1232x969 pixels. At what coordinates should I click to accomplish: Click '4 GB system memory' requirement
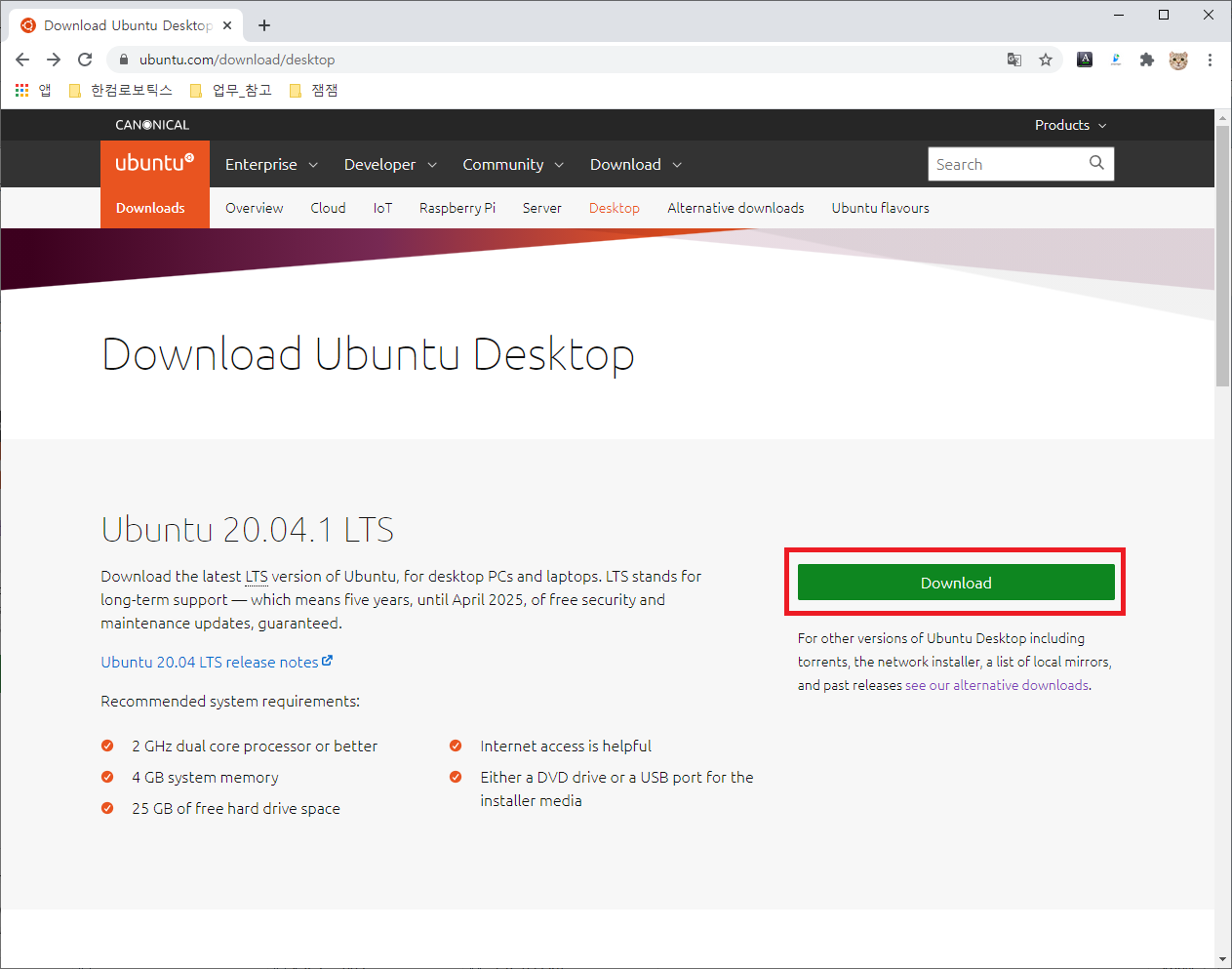205,777
